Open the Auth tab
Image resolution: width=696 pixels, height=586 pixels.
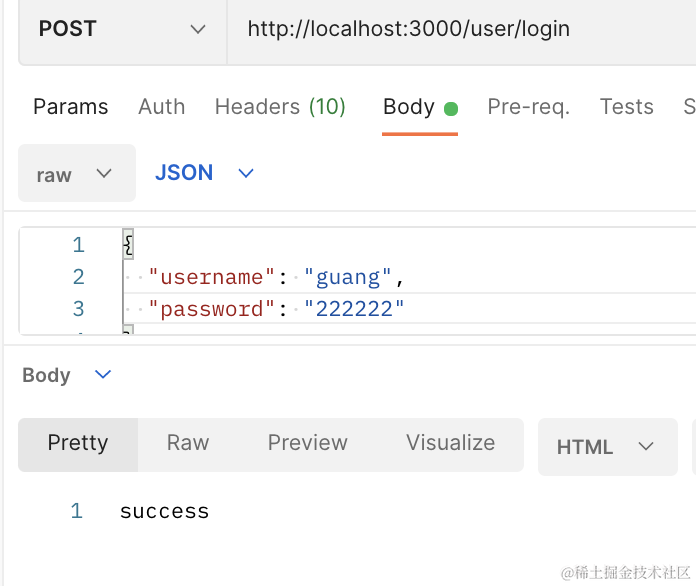click(161, 107)
